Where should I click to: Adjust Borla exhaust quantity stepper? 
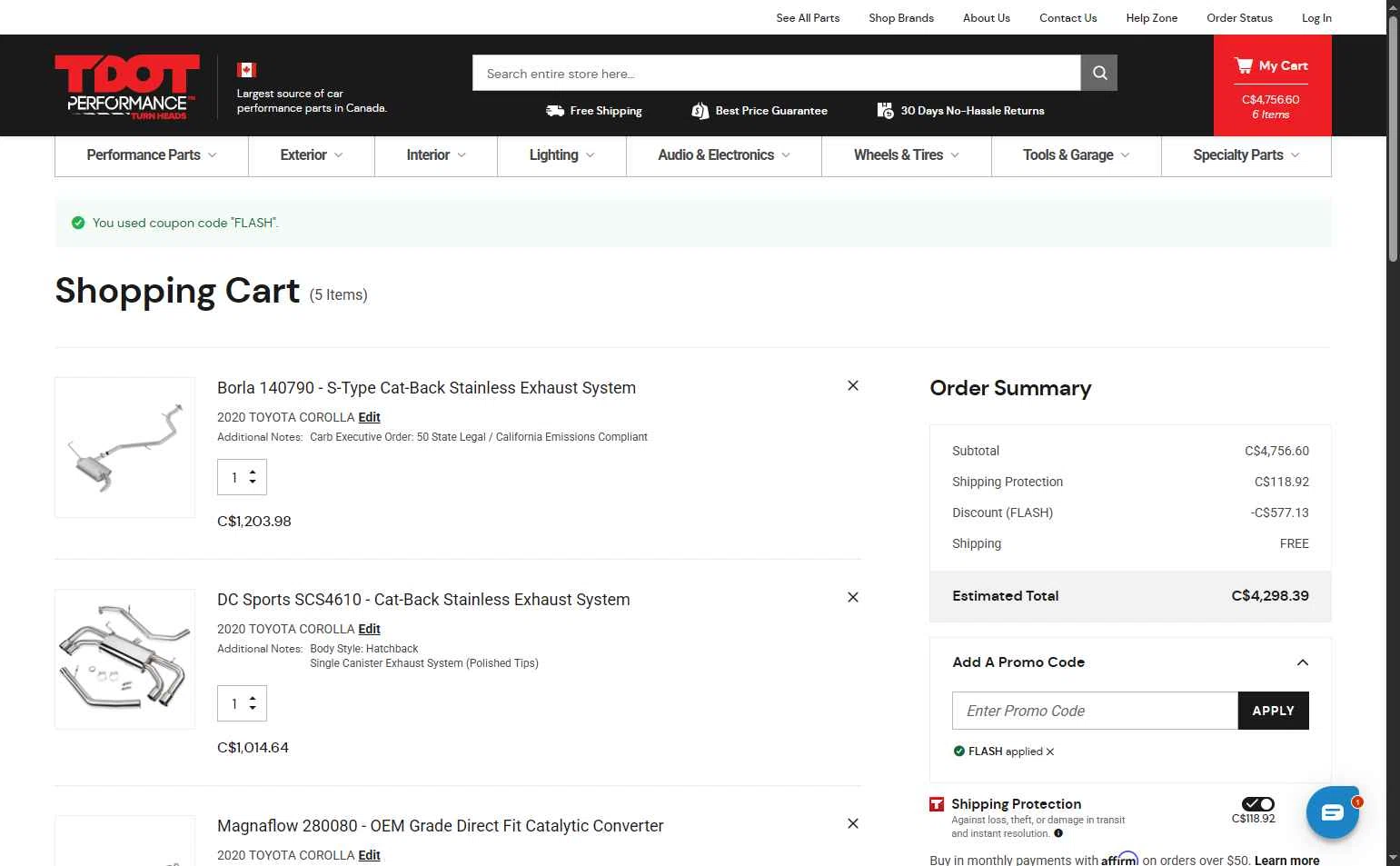[x=253, y=477]
